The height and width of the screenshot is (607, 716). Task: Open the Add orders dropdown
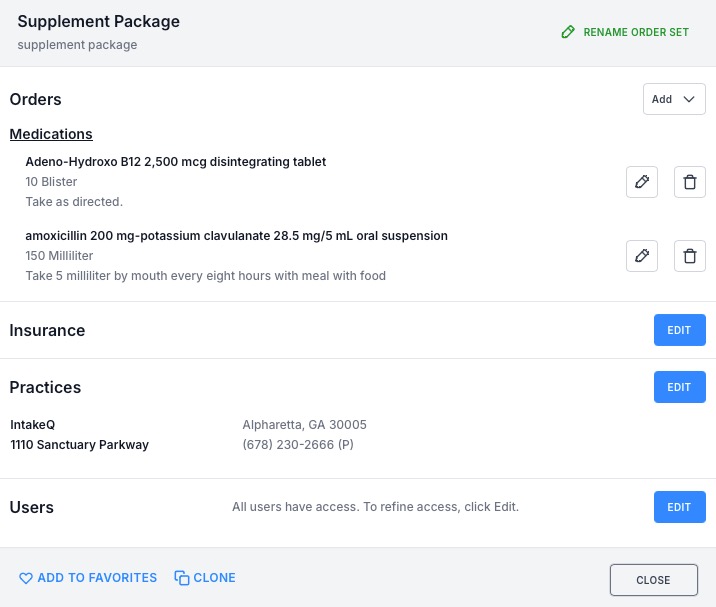point(674,99)
